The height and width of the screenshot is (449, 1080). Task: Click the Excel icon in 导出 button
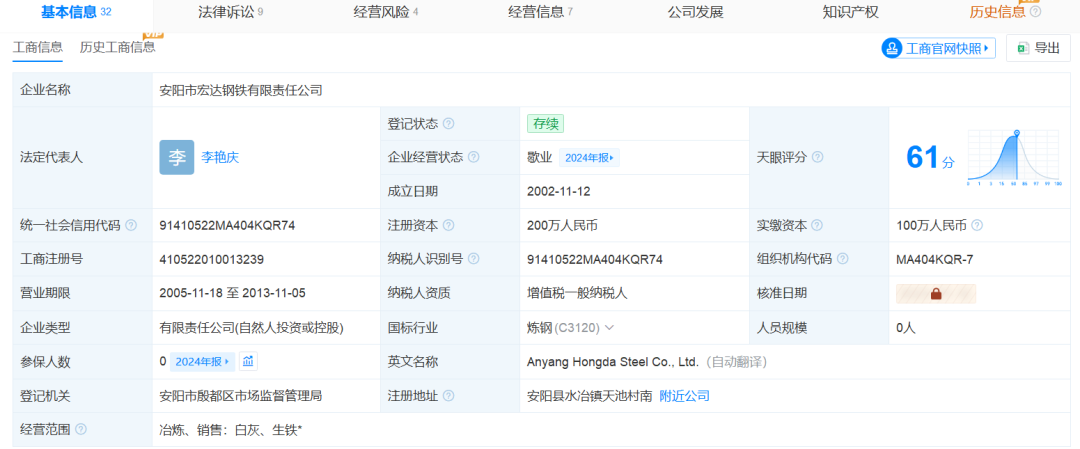click(1024, 48)
